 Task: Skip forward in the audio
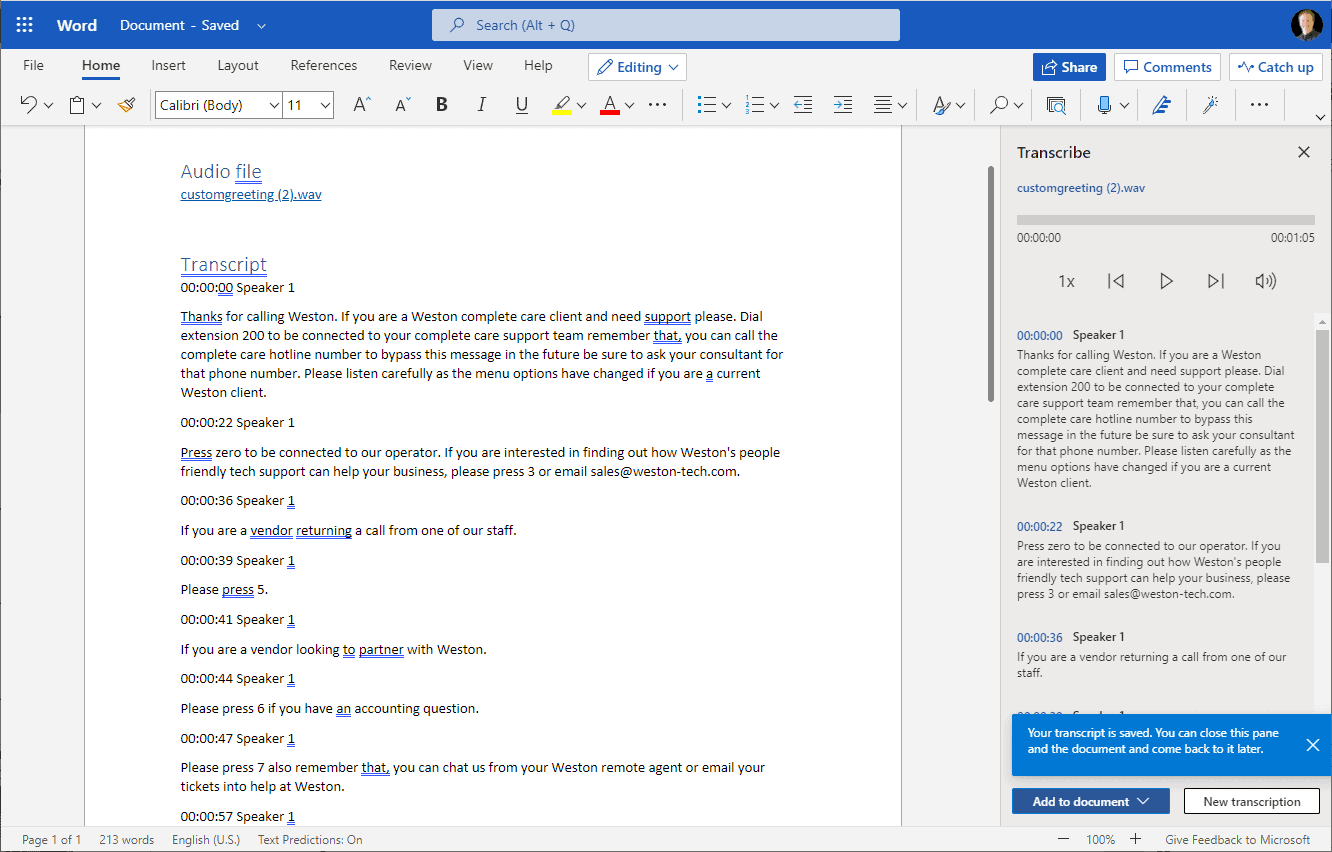pyautogui.click(x=1216, y=281)
